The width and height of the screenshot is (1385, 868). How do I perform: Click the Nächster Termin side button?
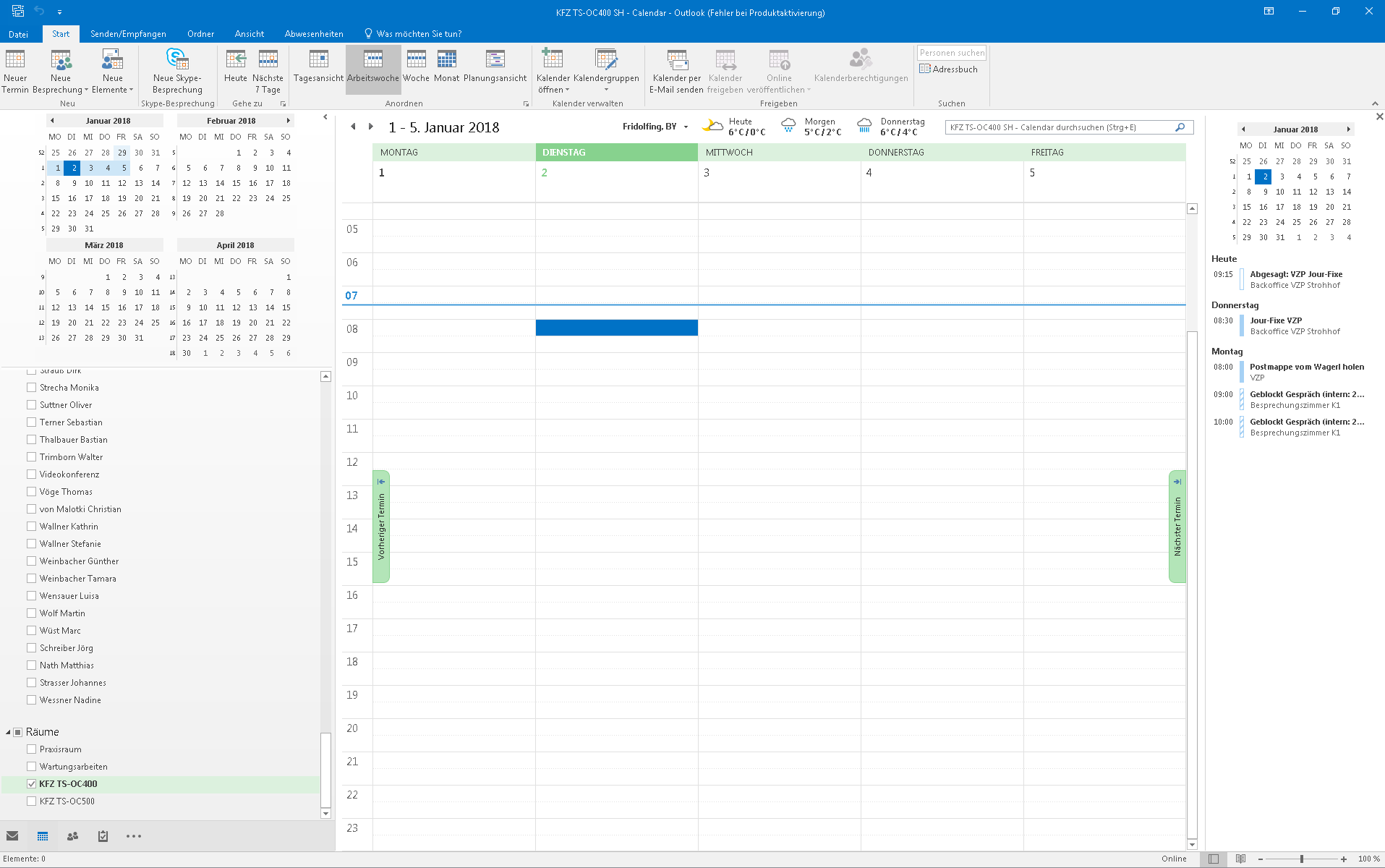pos(1177,527)
